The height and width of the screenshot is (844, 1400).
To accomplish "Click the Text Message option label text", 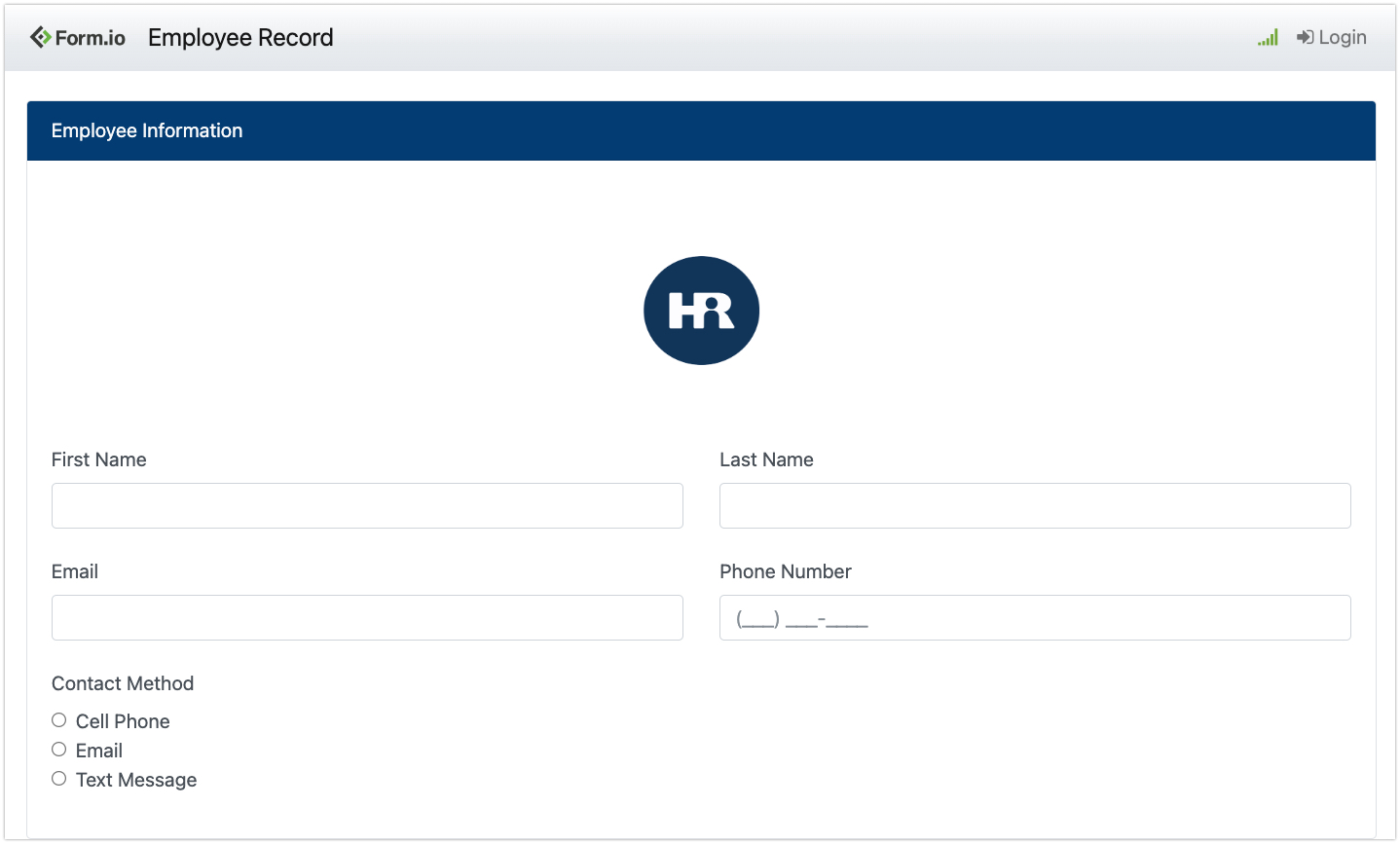I will tap(136, 780).
